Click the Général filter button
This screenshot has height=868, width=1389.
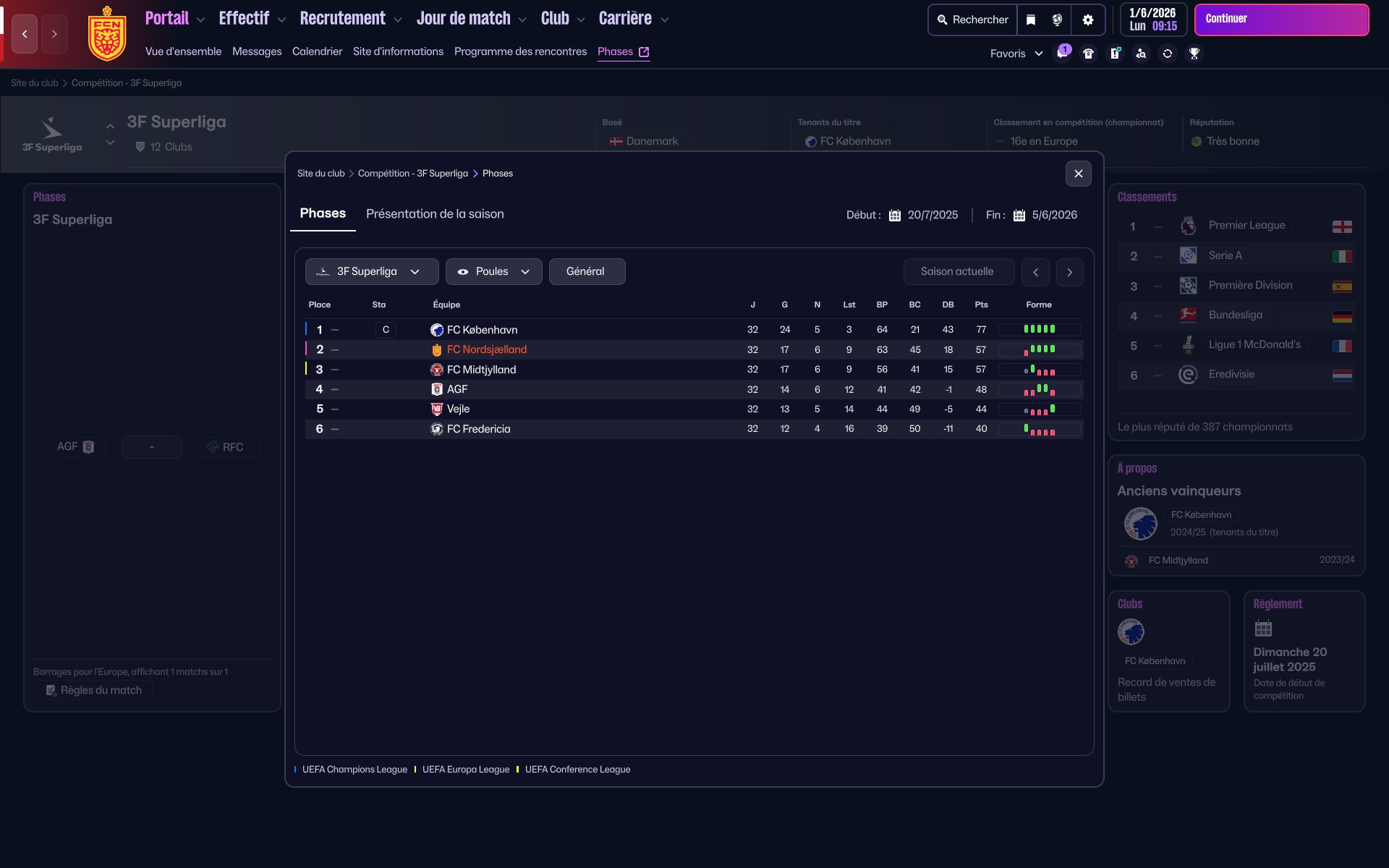coord(586,271)
